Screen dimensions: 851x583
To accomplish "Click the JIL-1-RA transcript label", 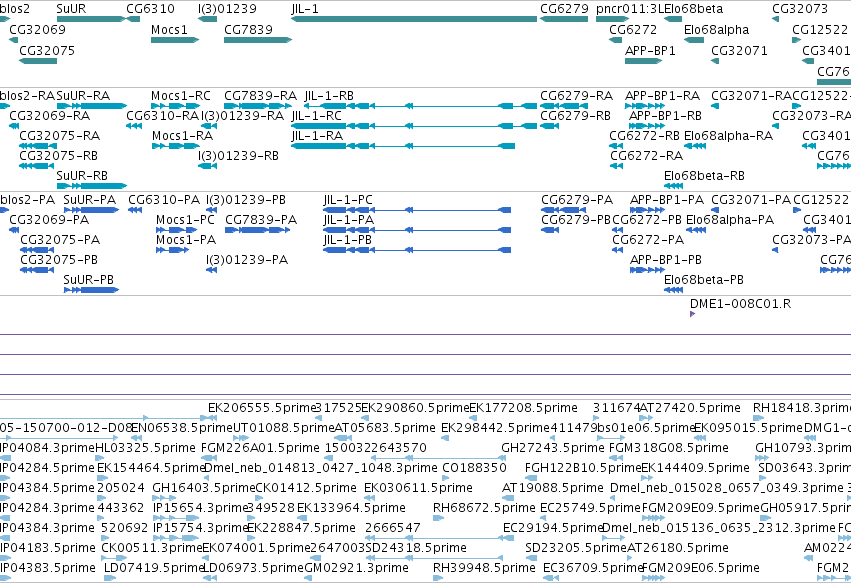I will [317, 136].
